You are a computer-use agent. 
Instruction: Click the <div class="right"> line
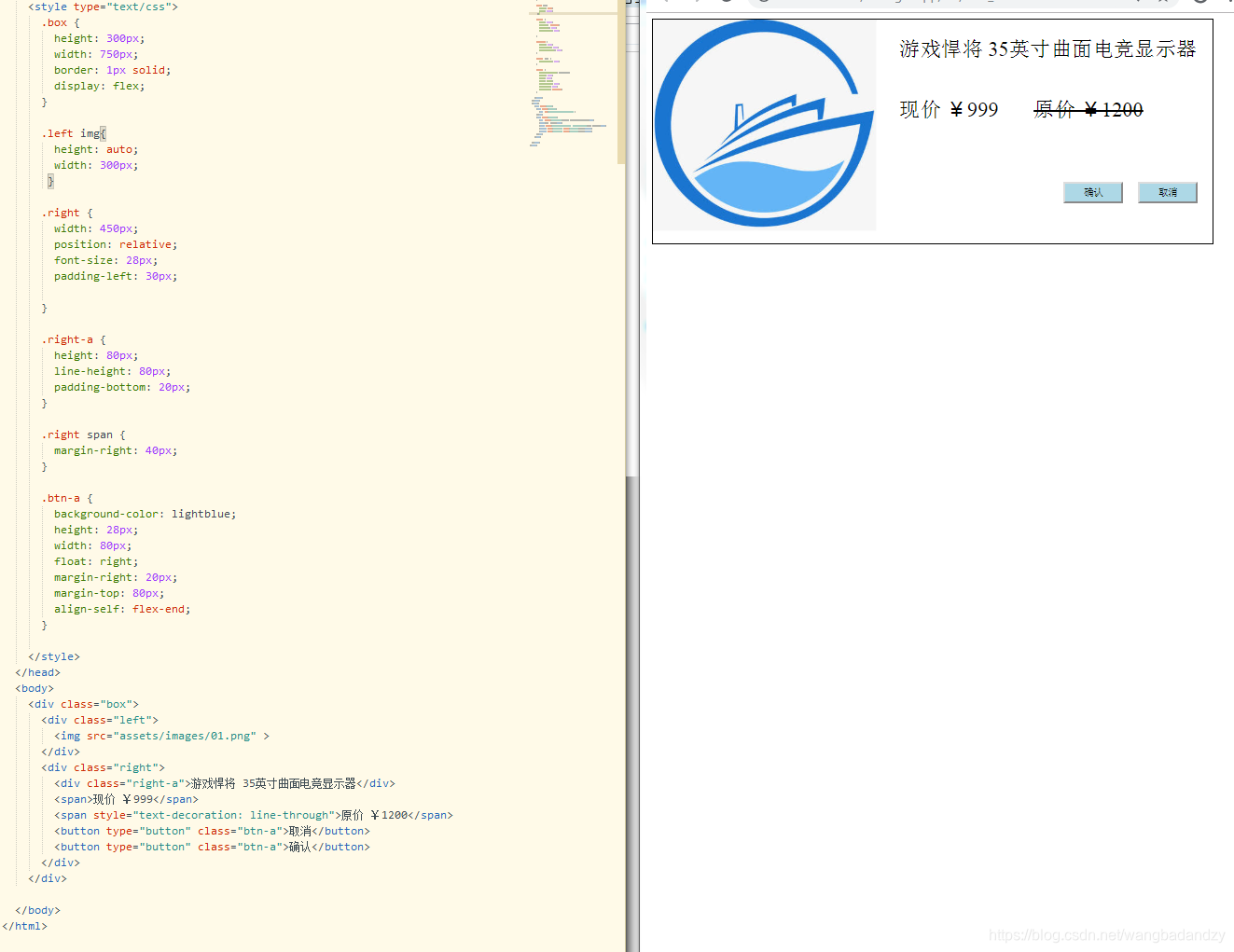coord(103,767)
